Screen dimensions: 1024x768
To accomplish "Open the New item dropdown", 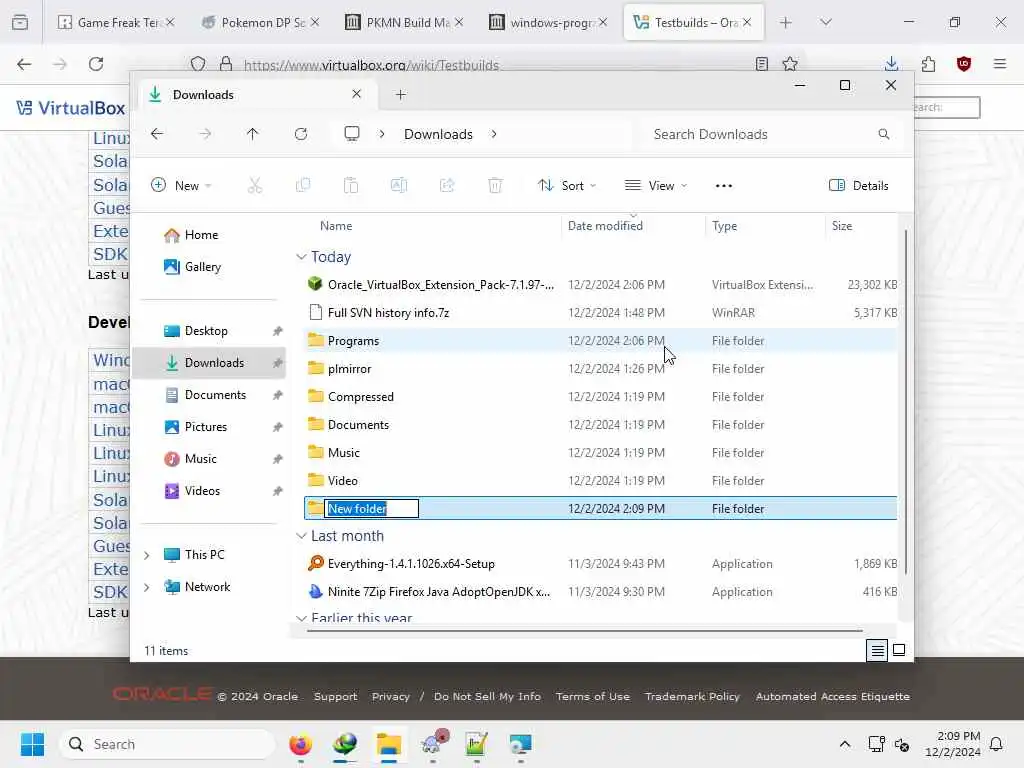I will pos(182,185).
